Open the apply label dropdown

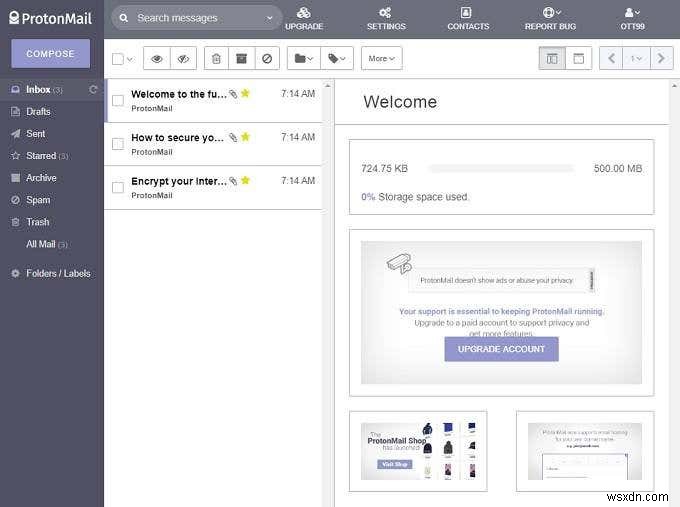click(x=337, y=58)
